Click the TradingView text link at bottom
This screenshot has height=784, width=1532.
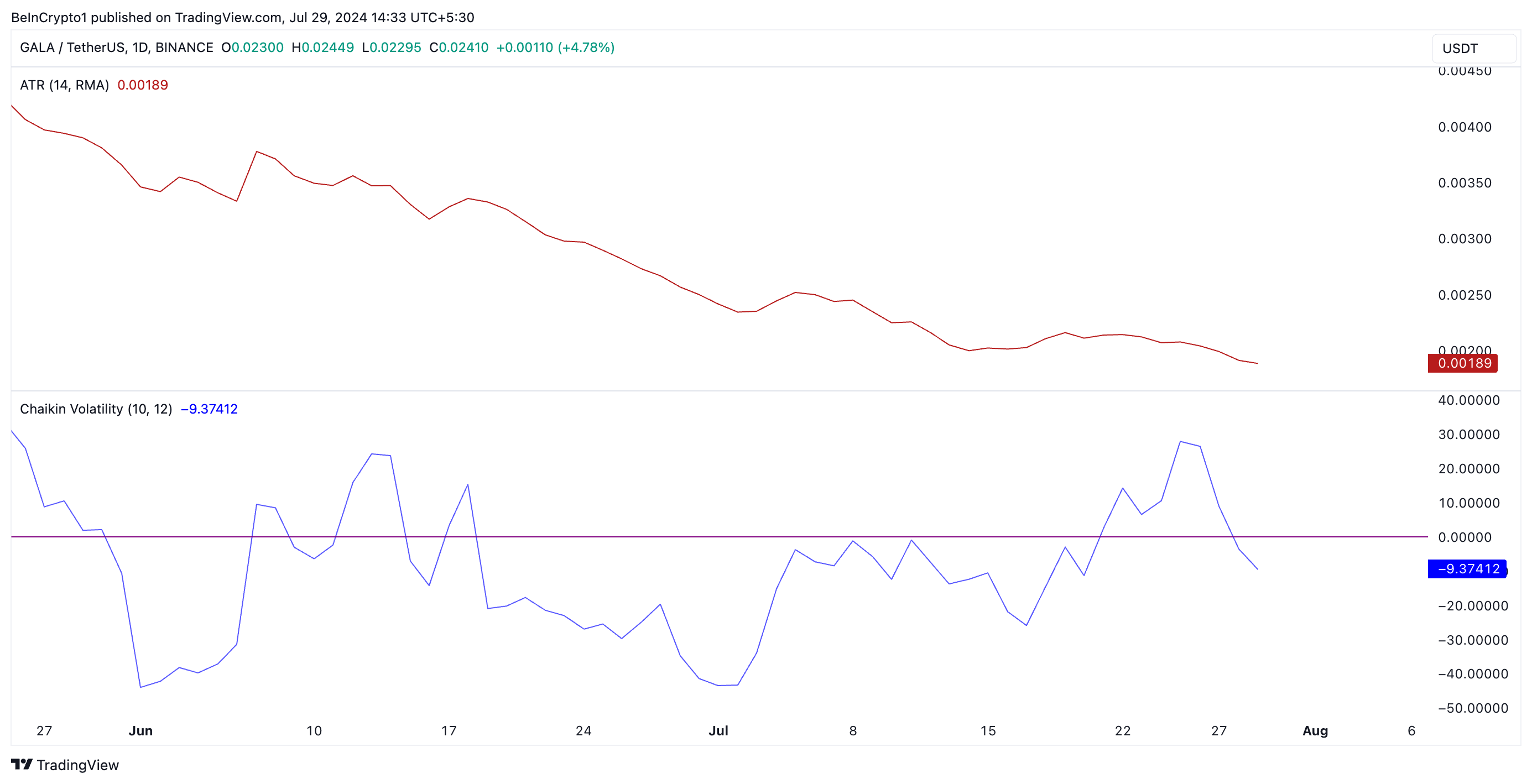[77, 765]
